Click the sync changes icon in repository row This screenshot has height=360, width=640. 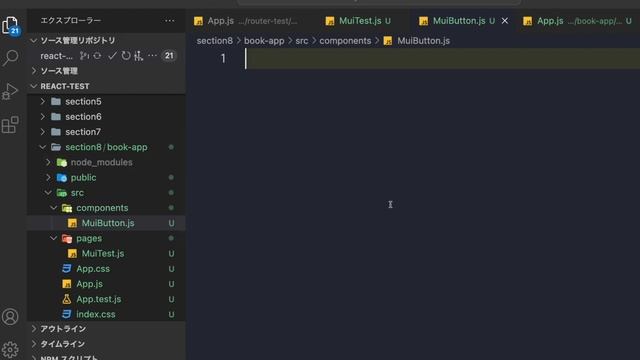[x=97, y=56]
